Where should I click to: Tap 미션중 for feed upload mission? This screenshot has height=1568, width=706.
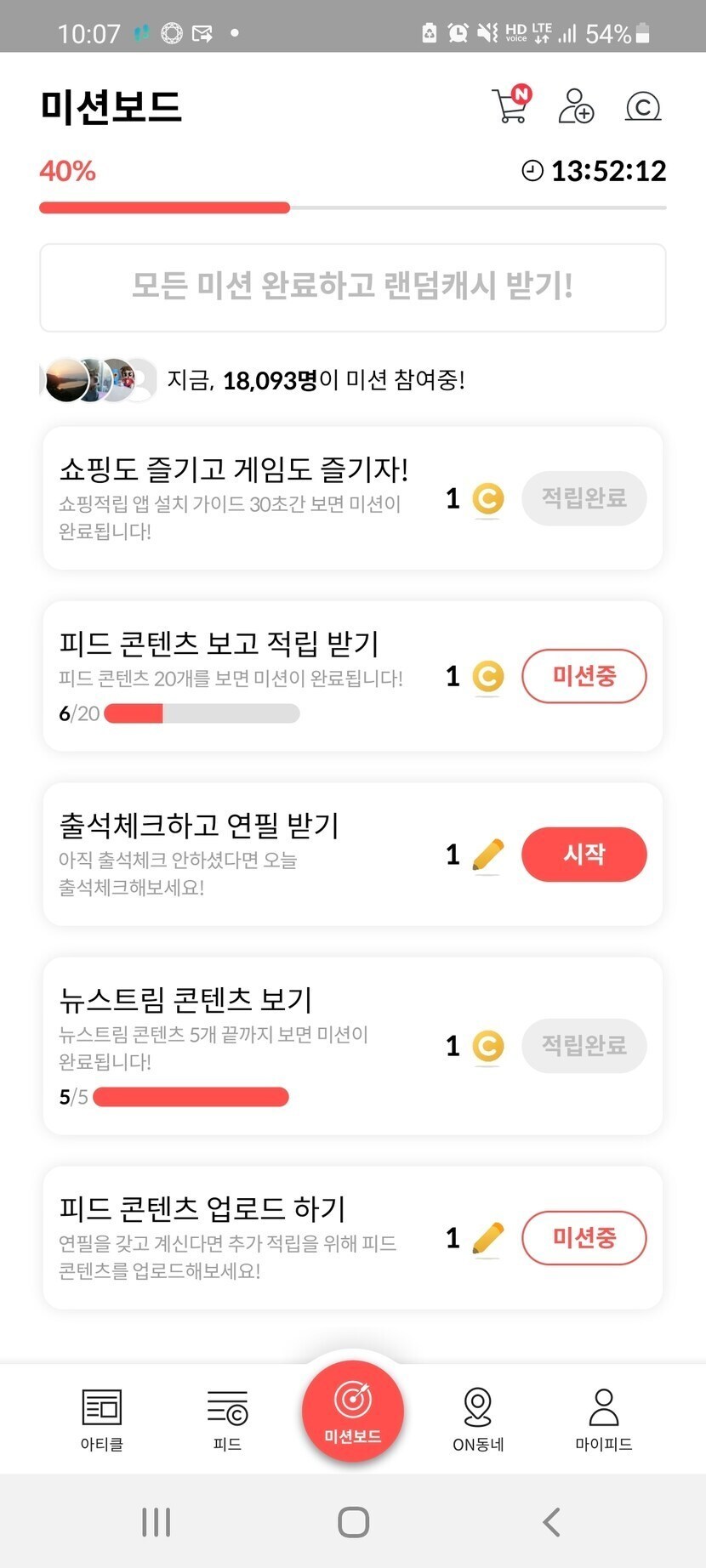click(x=584, y=1237)
